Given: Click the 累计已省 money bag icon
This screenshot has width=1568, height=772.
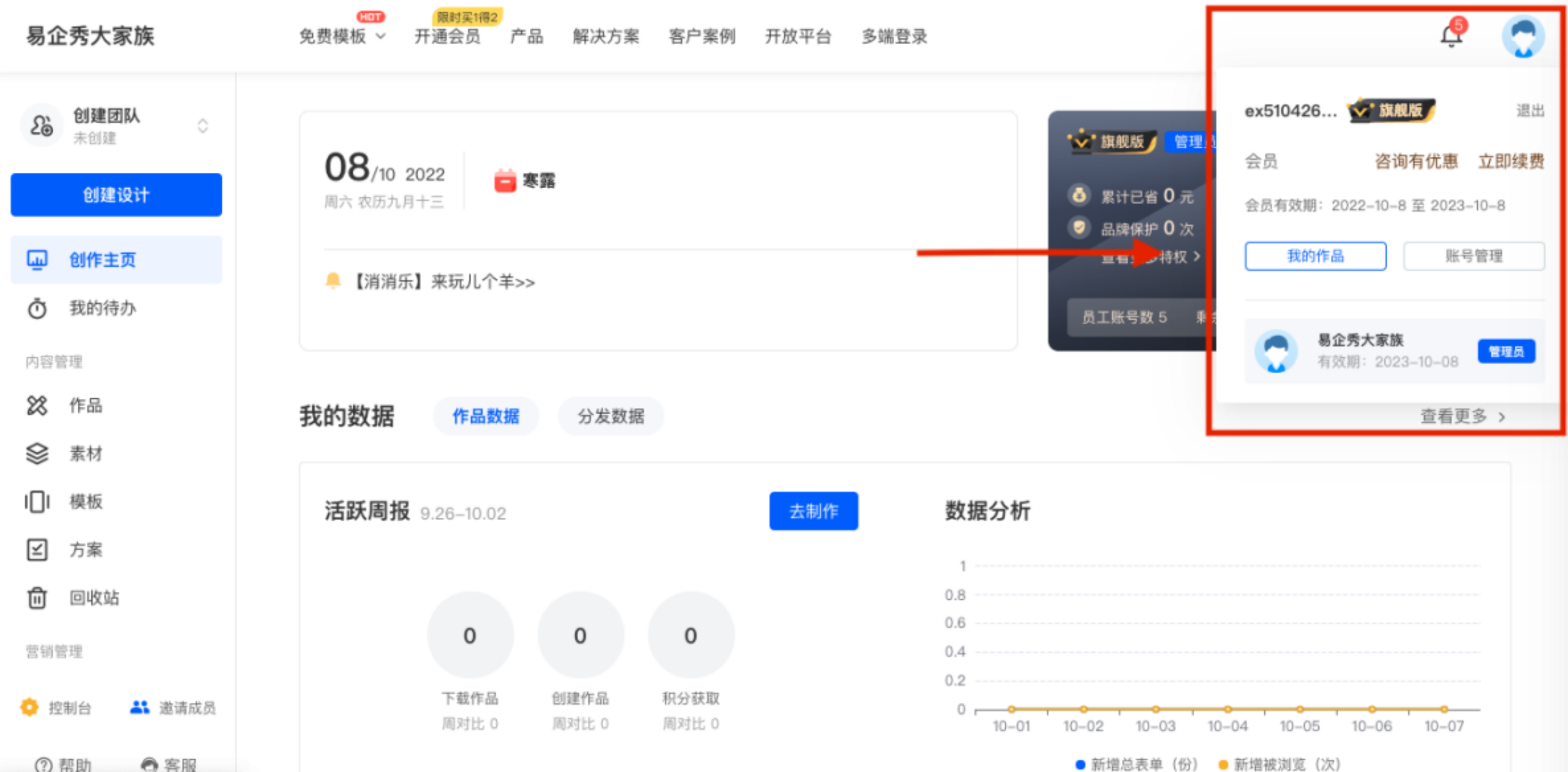Looking at the screenshot, I should [1079, 195].
